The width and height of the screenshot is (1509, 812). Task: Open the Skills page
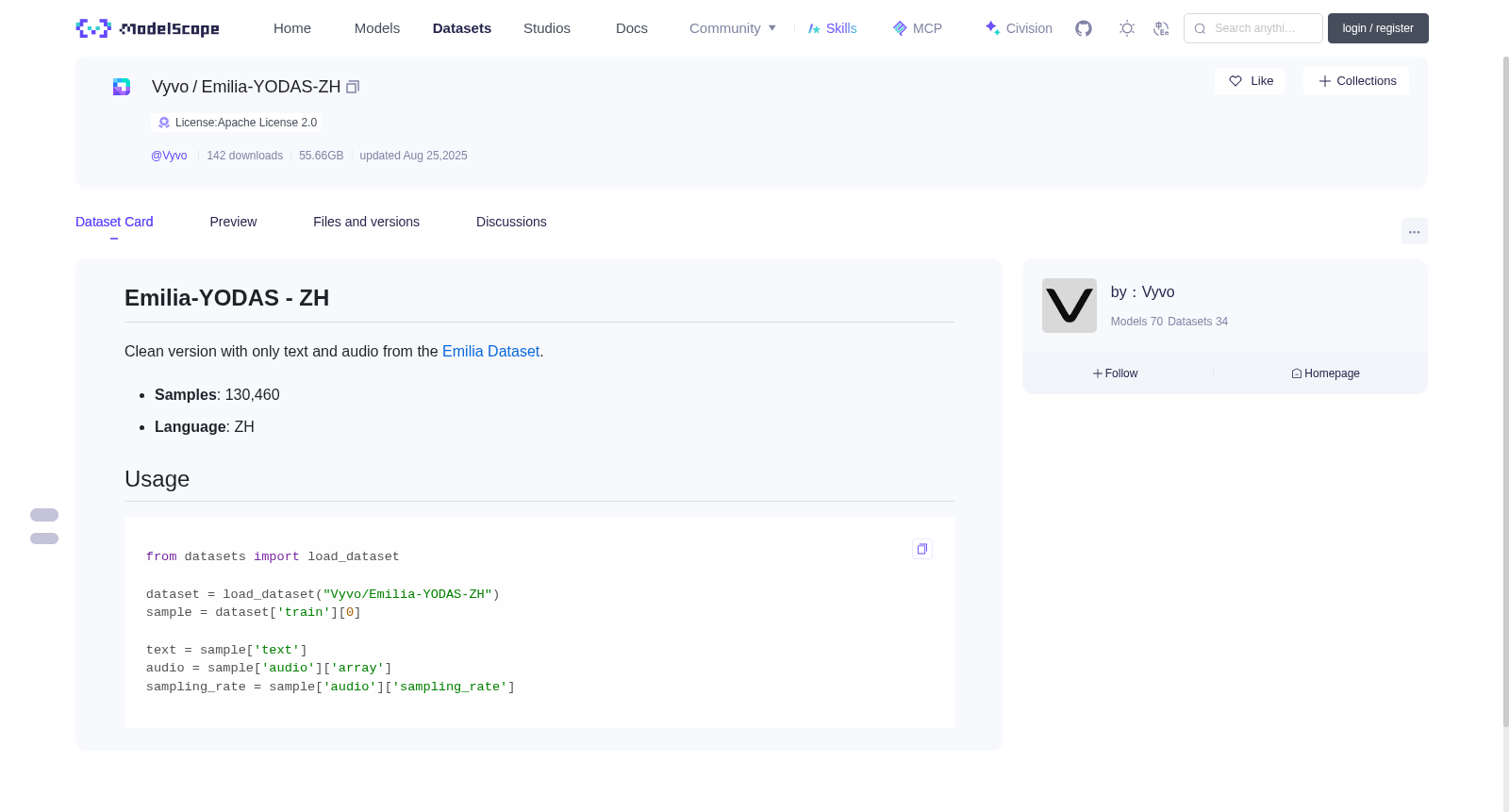tap(833, 28)
